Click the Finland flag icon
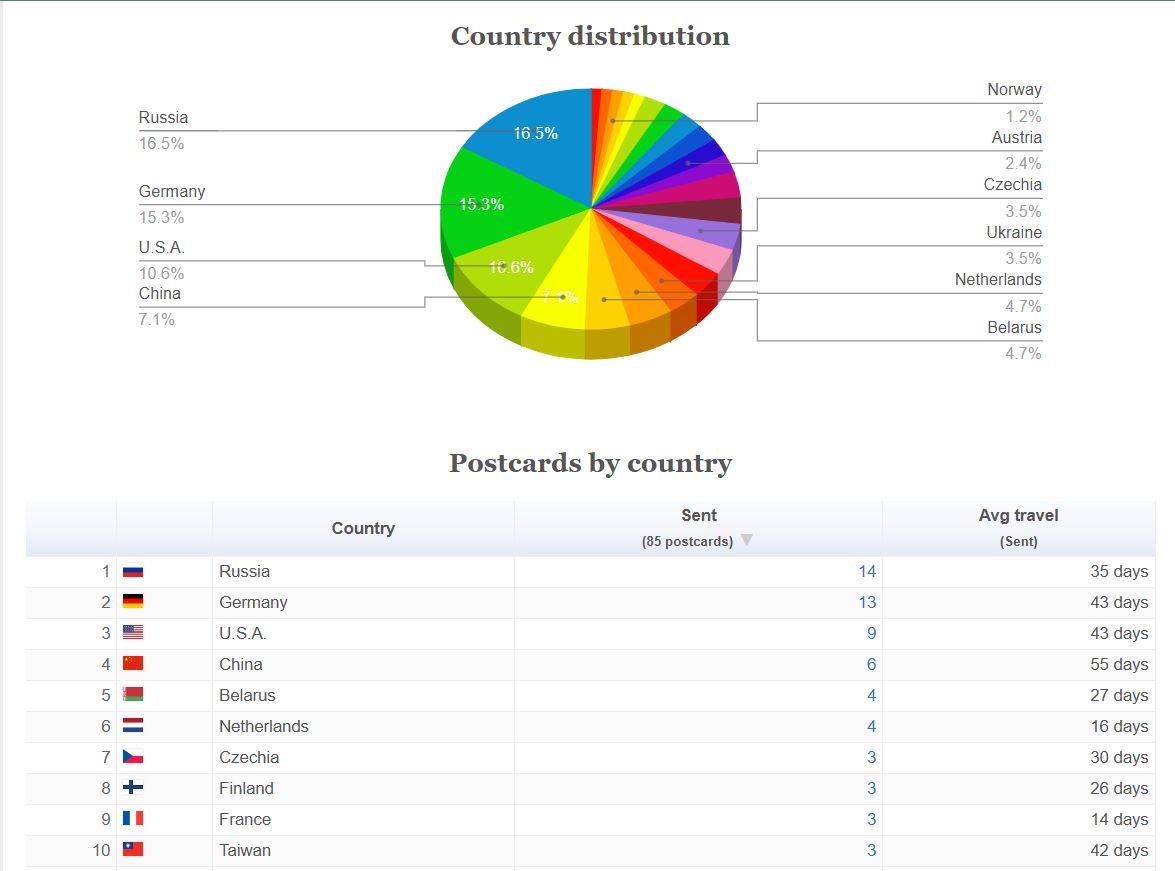 point(133,789)
